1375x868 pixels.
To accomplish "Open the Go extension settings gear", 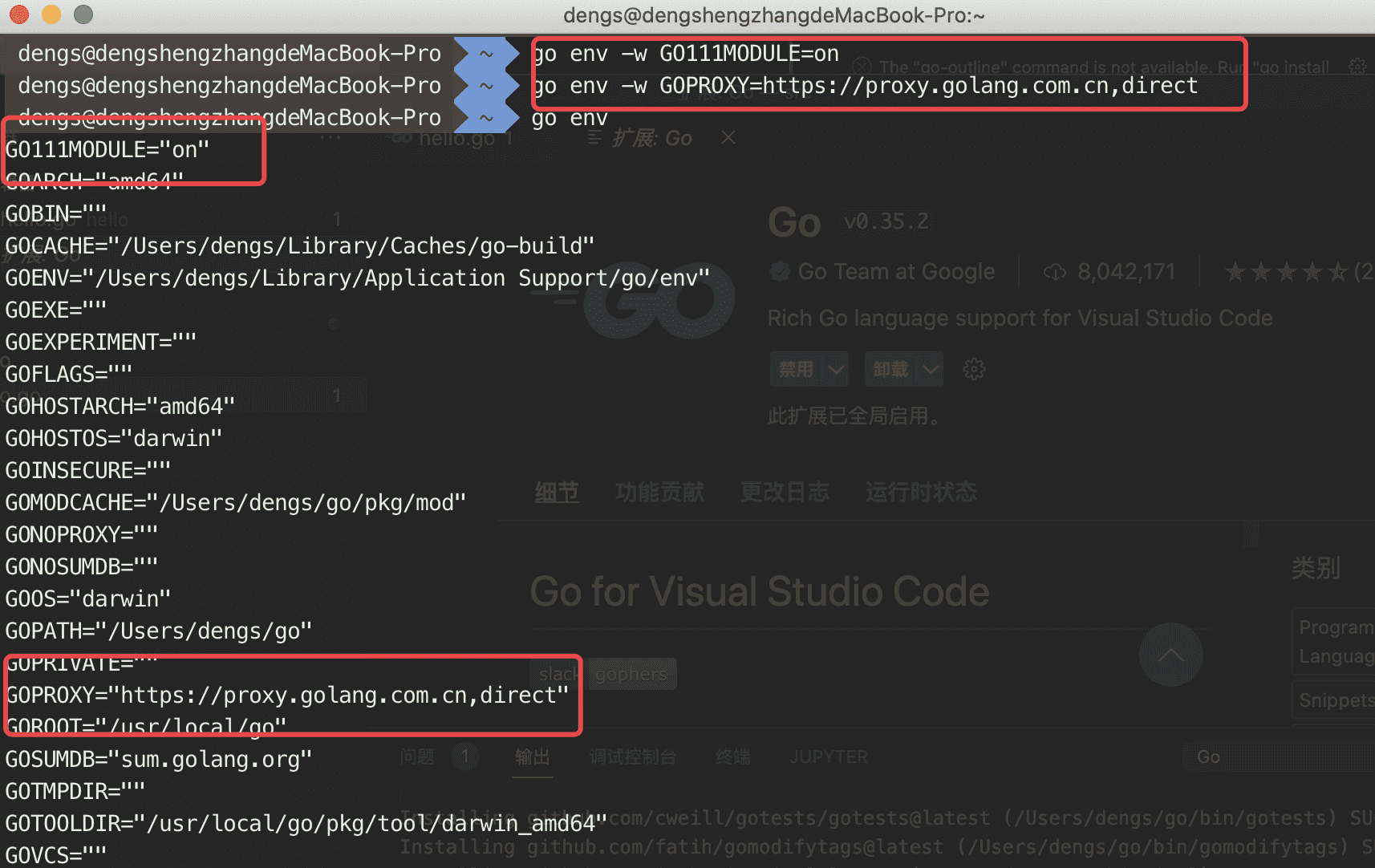I will click(974, 369).
